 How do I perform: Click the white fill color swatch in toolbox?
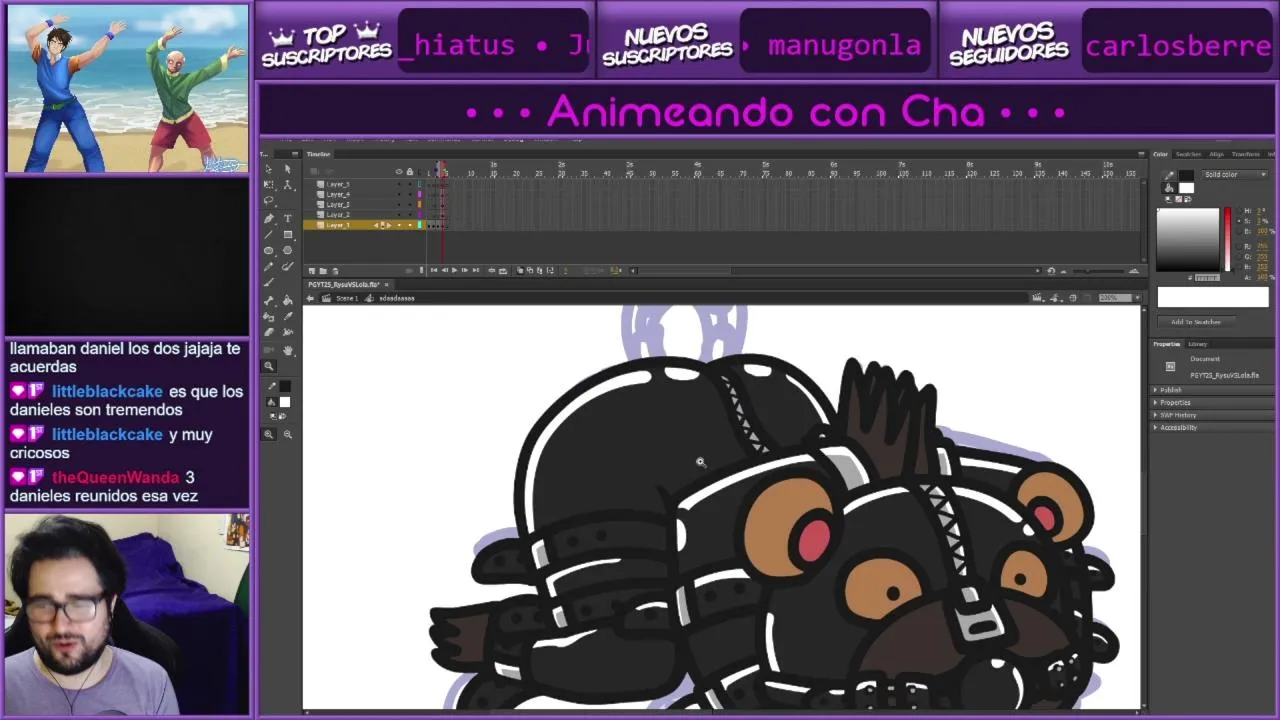[285, 402]
